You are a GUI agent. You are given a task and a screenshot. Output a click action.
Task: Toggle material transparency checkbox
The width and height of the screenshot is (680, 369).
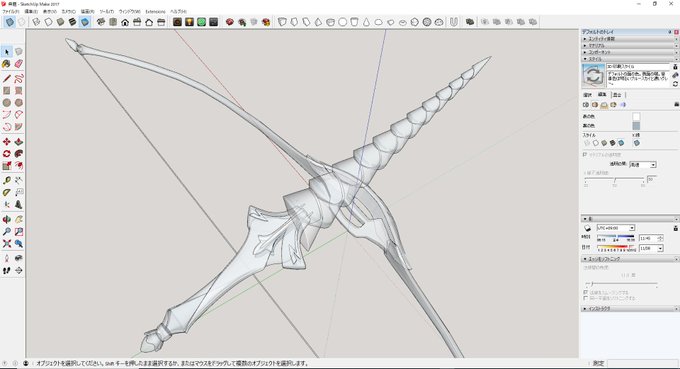click(585, 154)
